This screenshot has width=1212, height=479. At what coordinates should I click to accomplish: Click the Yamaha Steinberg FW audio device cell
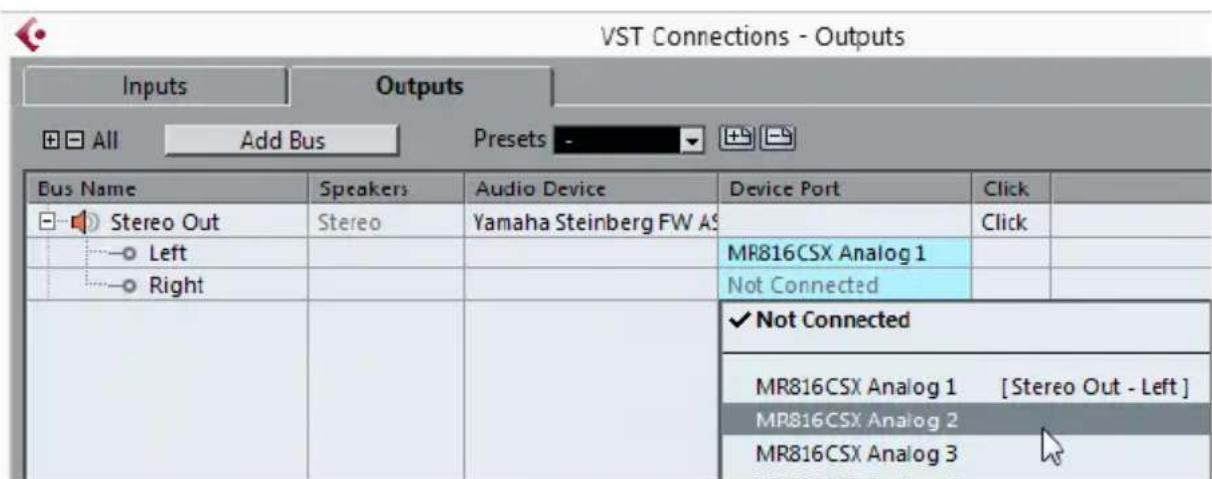[x=591, y=222]
